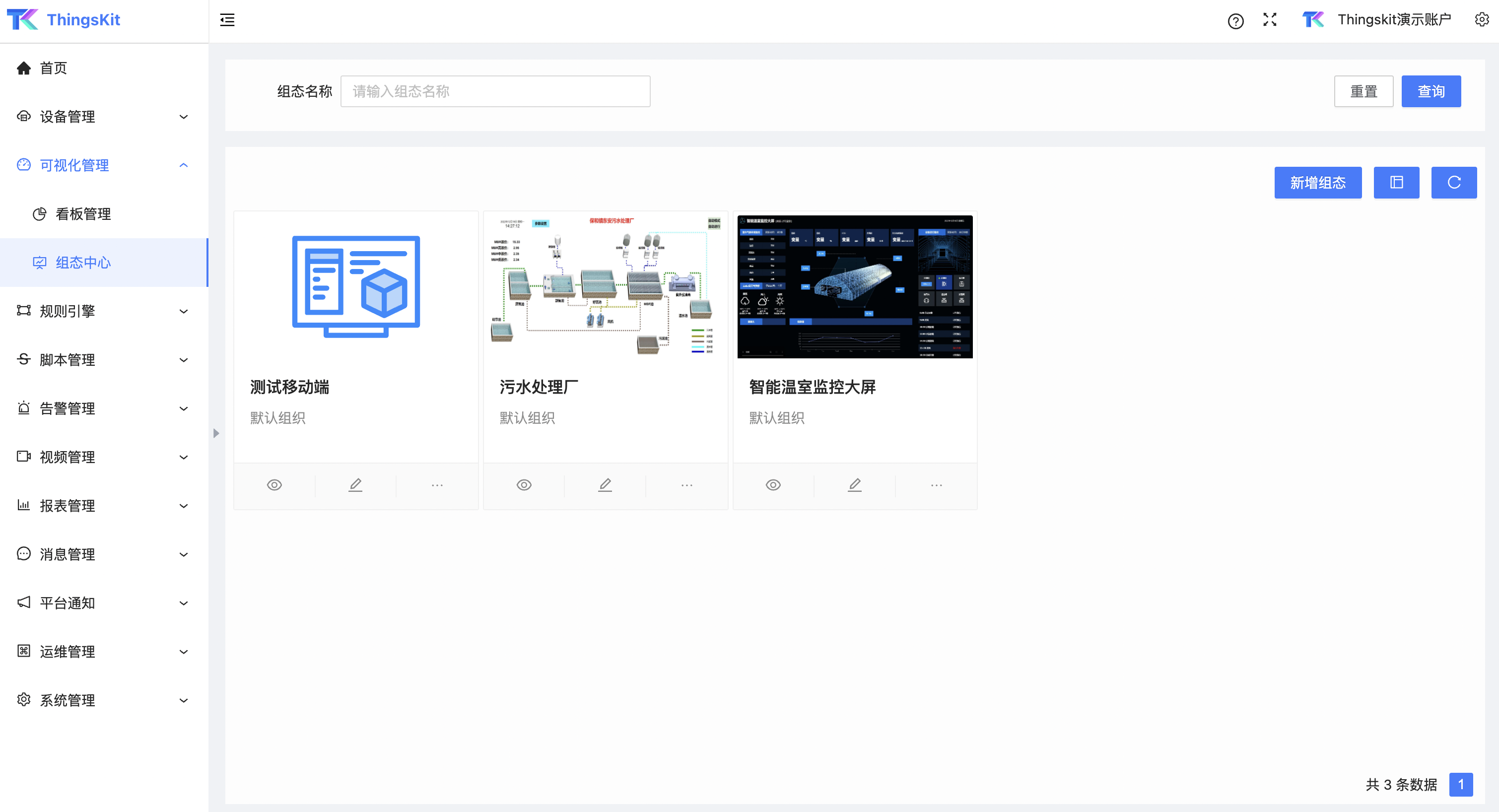Go to pagination page 1
This screenshot has height=812, width=1499.
pos(1461,784)
